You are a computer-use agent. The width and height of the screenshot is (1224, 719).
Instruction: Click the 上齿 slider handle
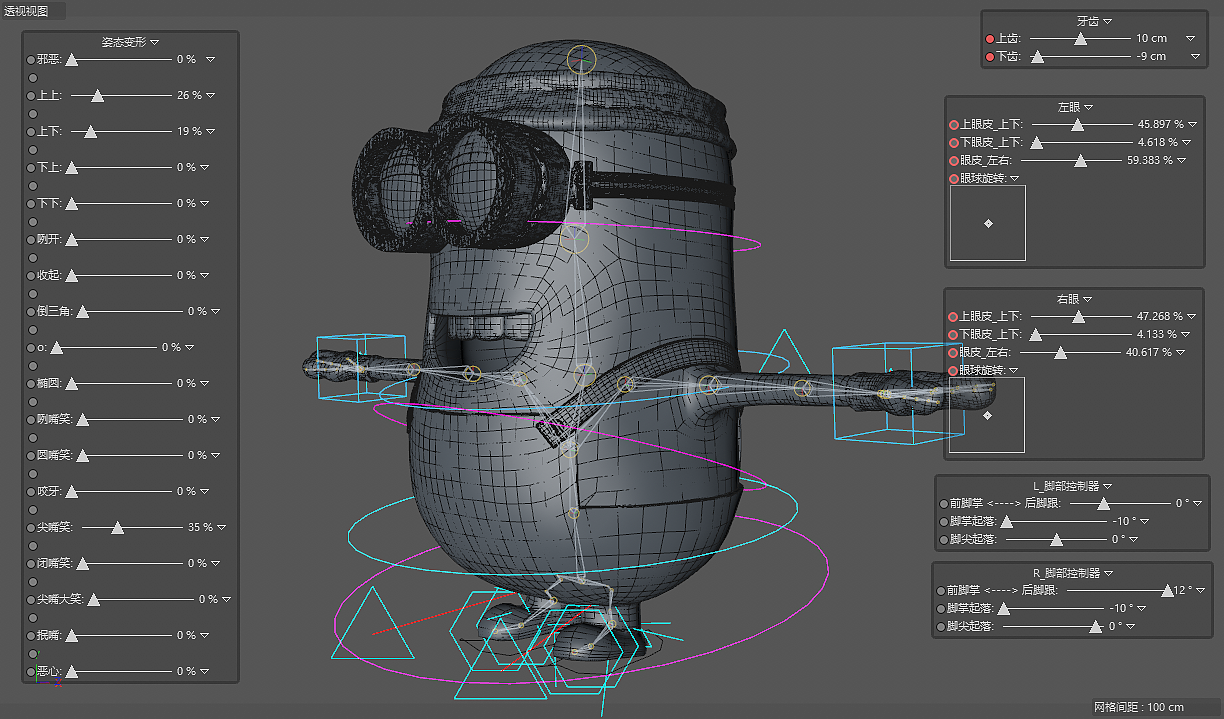tap(1080, 39)
